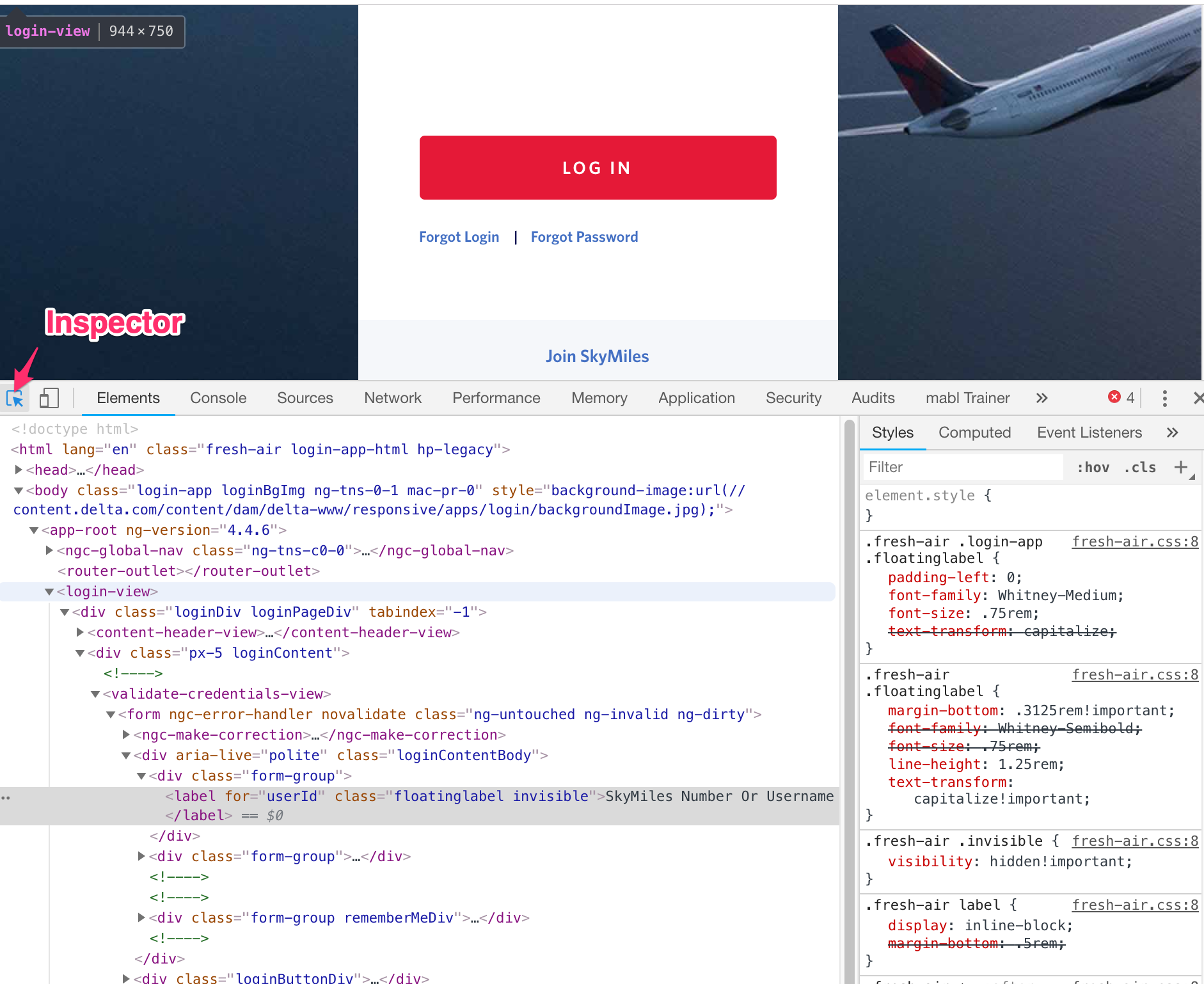
Task: Expand the rememberMeDiv form-group
Action: click(141, 917)
